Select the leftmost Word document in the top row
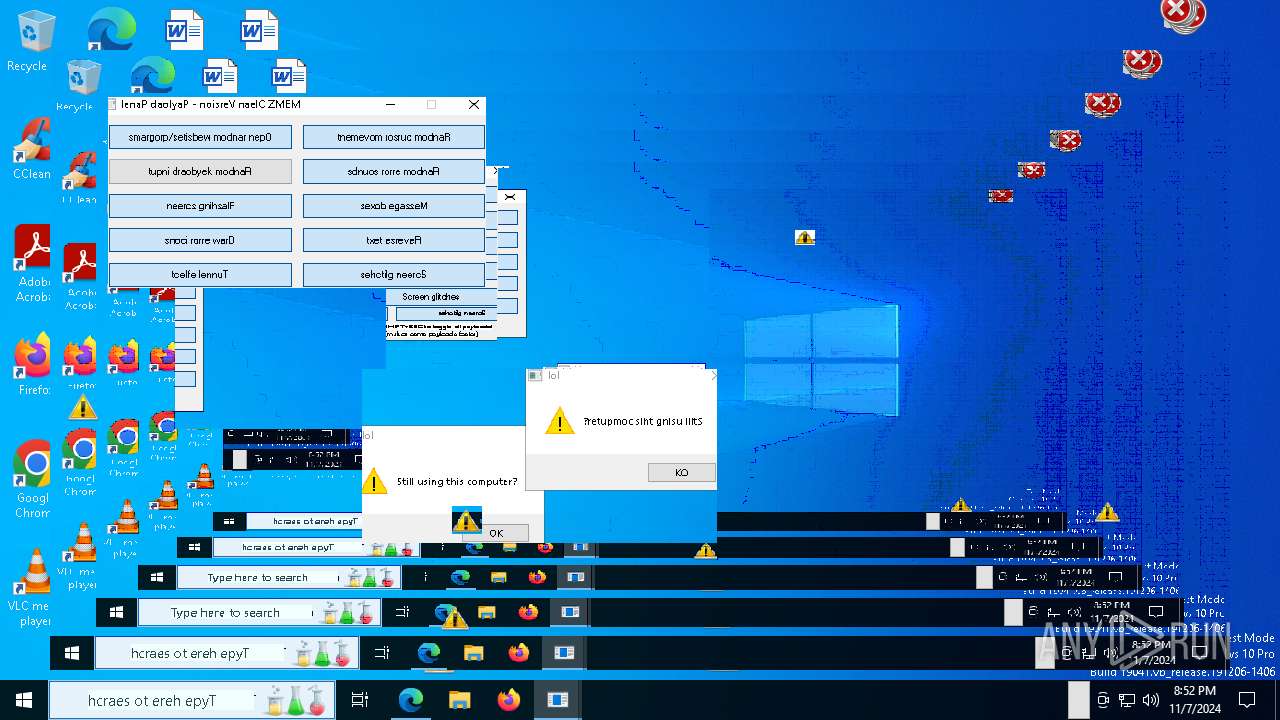The width and height of the screenshot is (1280, 720). [184, 30]
